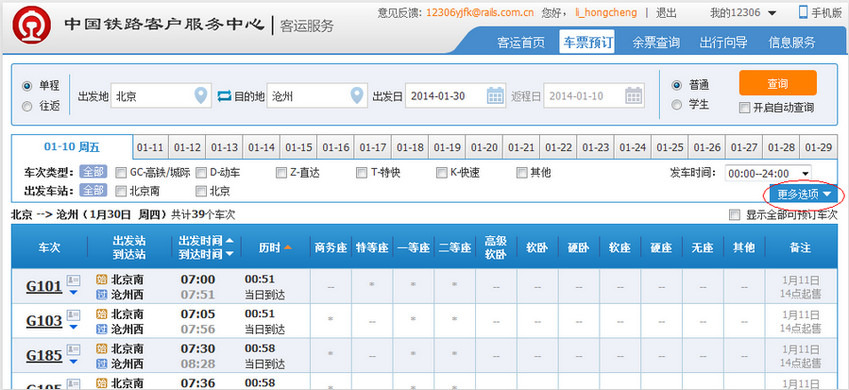This screenshot has height=390, width=849.
Task: Open G185 train number link
Action: [x=44, y=356]
